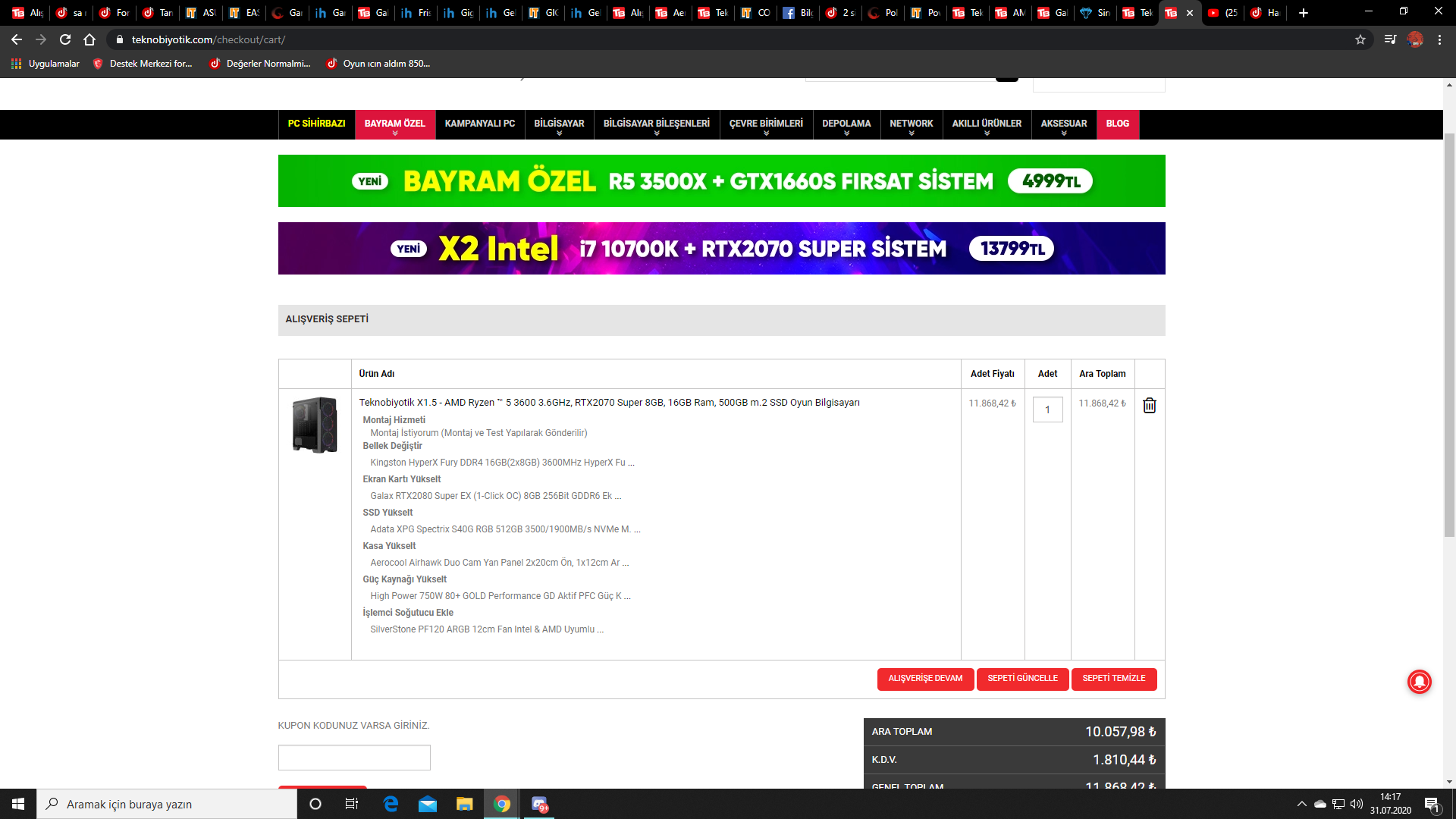Open new browser tab
1456x819 pixels.
tap(1304, 13)
